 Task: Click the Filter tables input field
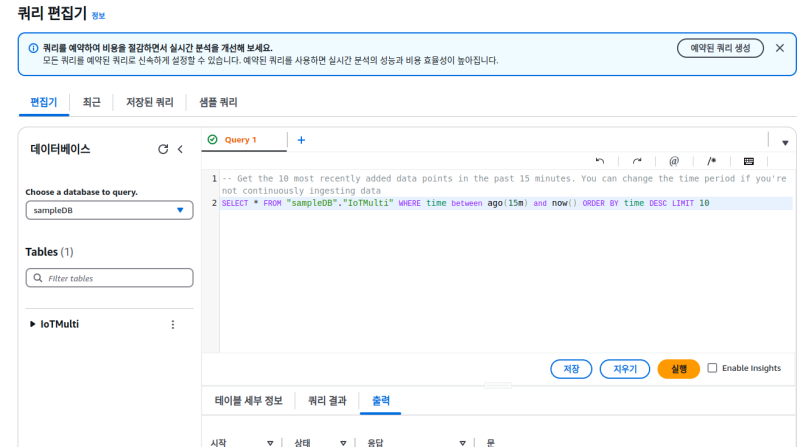109,278
